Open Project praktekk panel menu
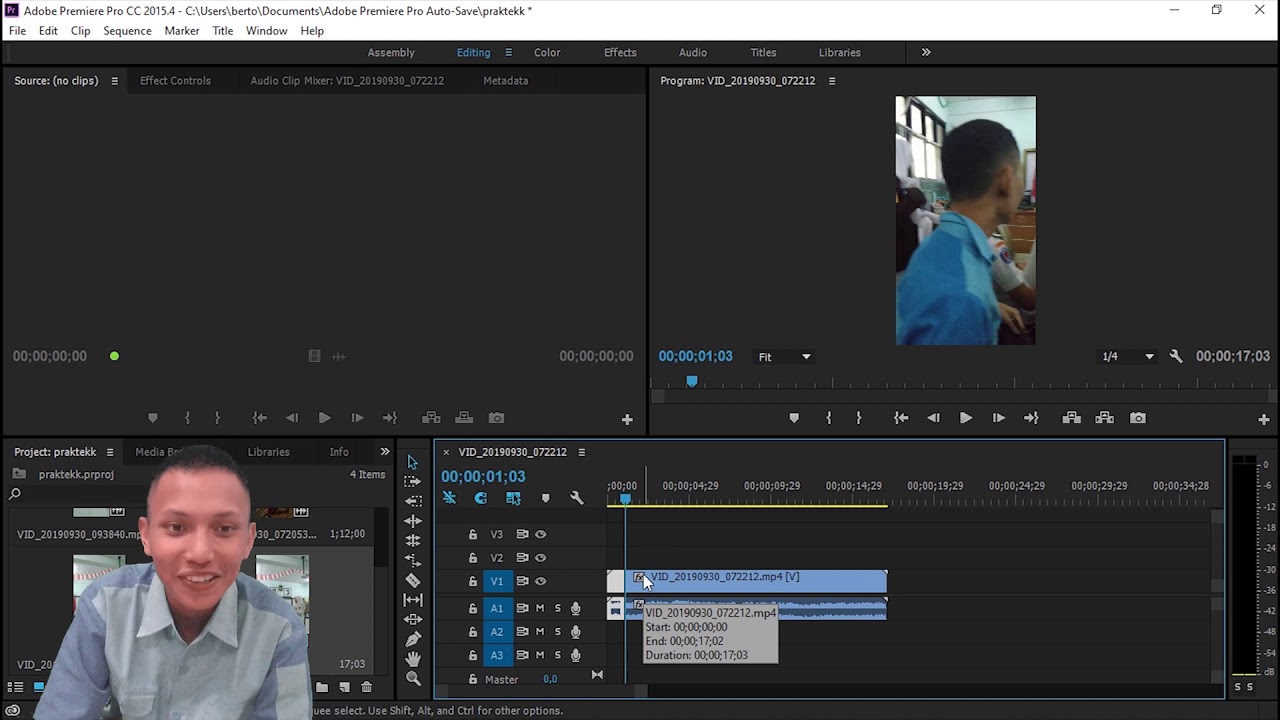 pos(110,452)
